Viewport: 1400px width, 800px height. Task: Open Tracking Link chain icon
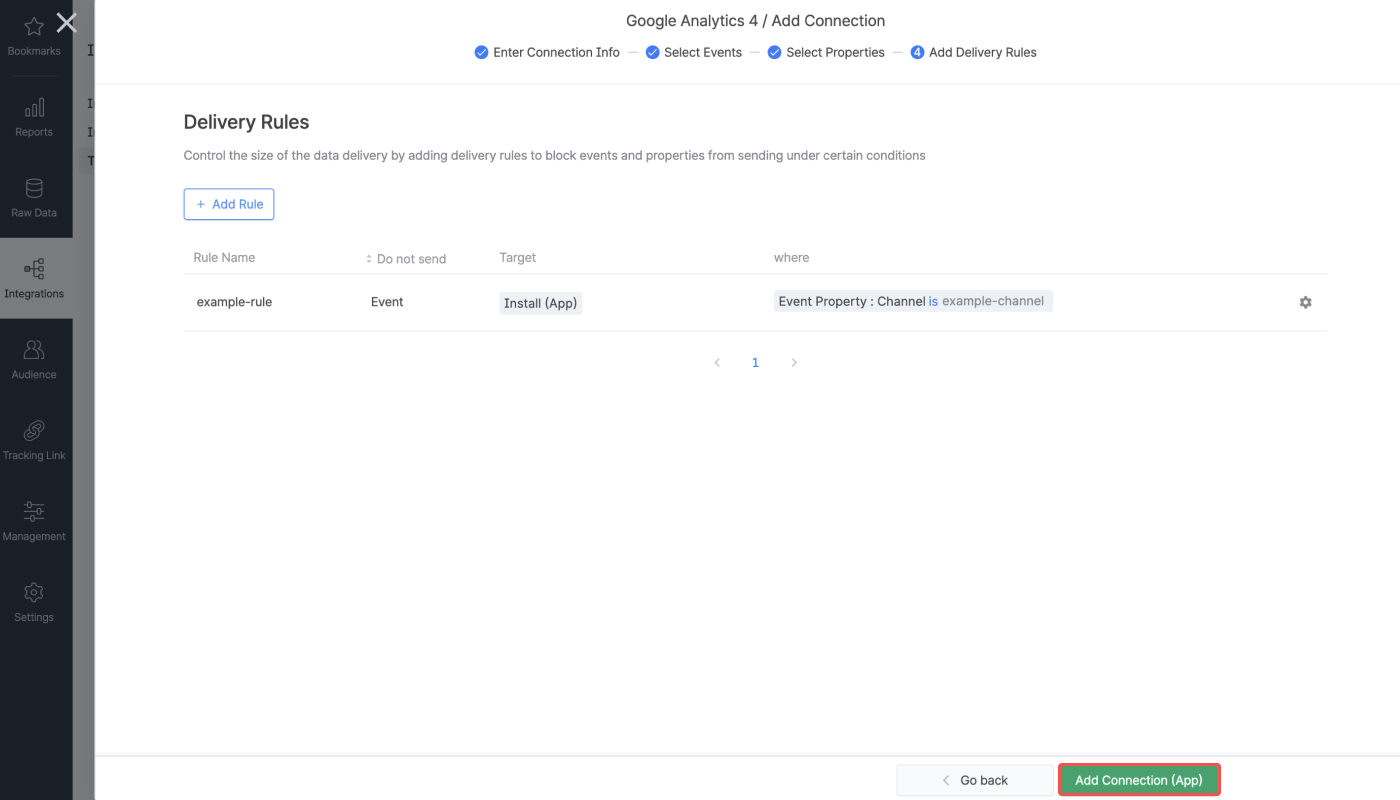pyautogui.click(x=34, y=431)
